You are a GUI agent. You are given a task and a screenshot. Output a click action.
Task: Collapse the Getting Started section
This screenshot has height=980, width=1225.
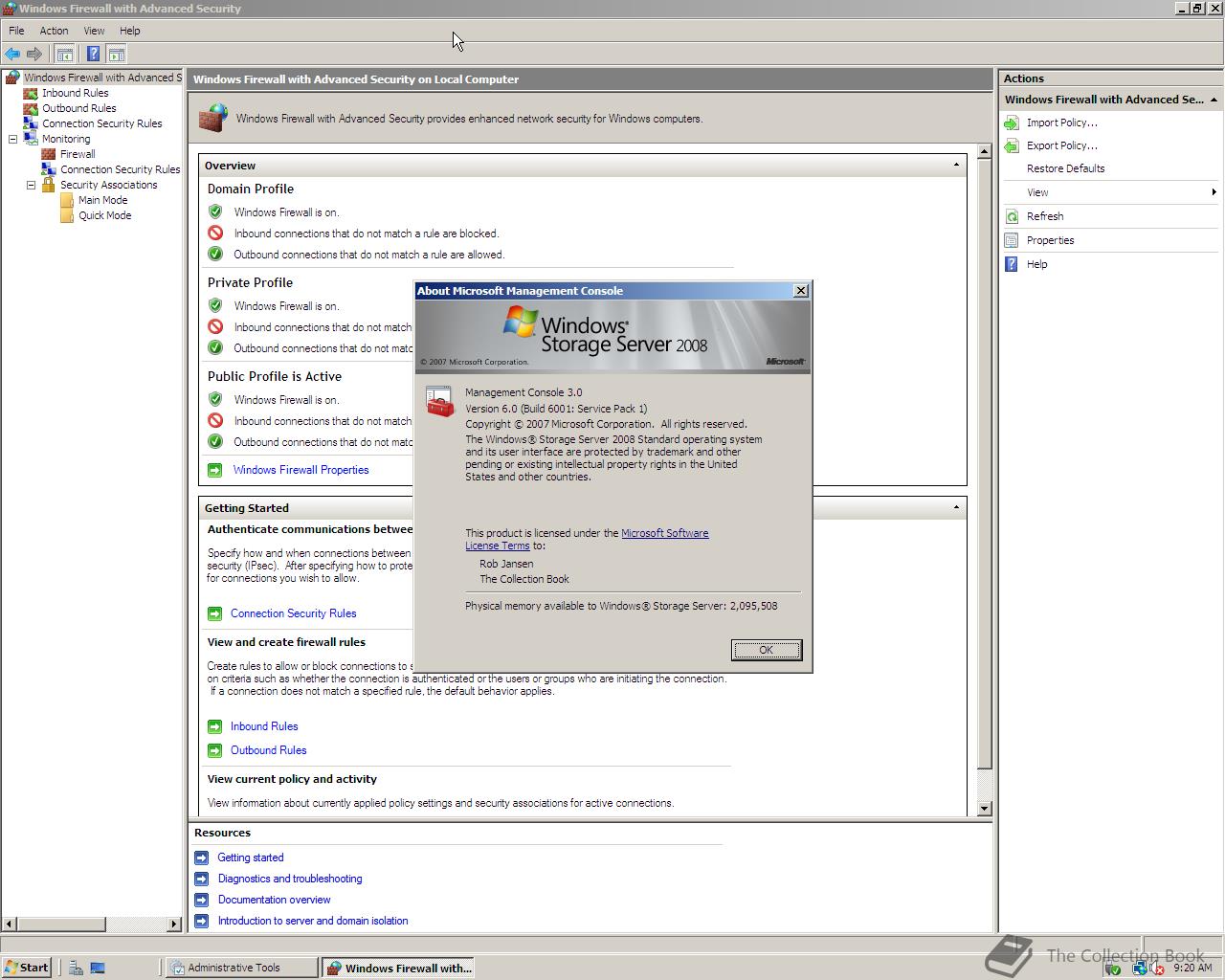[956, 507]
